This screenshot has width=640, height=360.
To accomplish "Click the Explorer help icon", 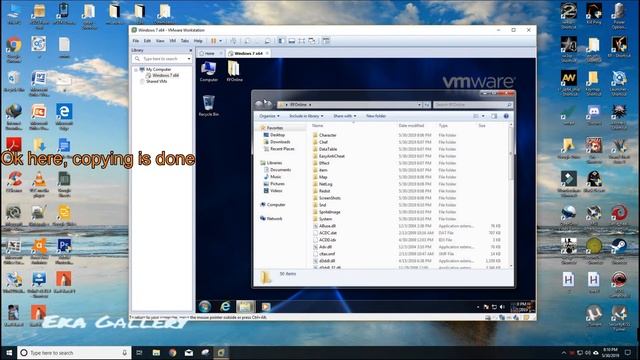I will click(506, 116).
